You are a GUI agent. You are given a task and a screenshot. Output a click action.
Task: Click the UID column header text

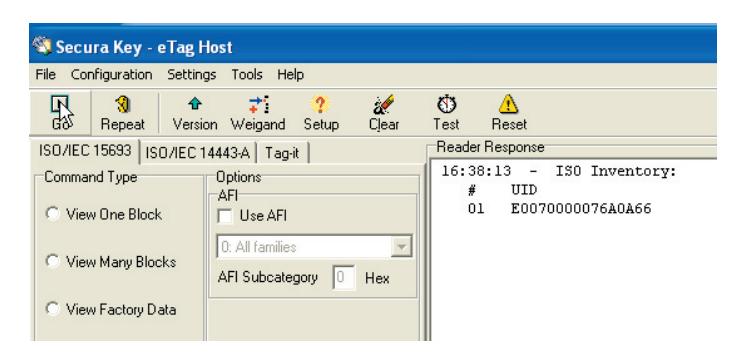tap(524, 190)
